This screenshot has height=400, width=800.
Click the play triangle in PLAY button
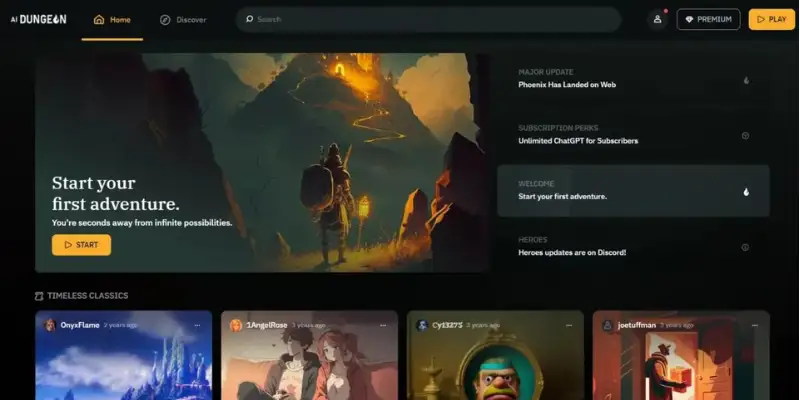761,19
